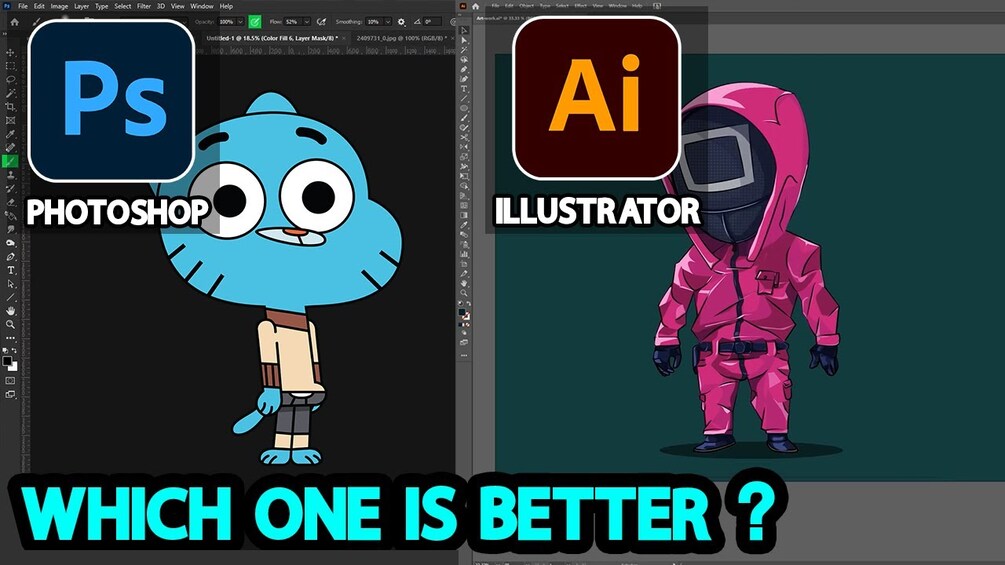This screenshot has height=565, width=1005.
Task: Toggle Quick Mask mode in Photoshop
Action: click(x=10, y=380)
